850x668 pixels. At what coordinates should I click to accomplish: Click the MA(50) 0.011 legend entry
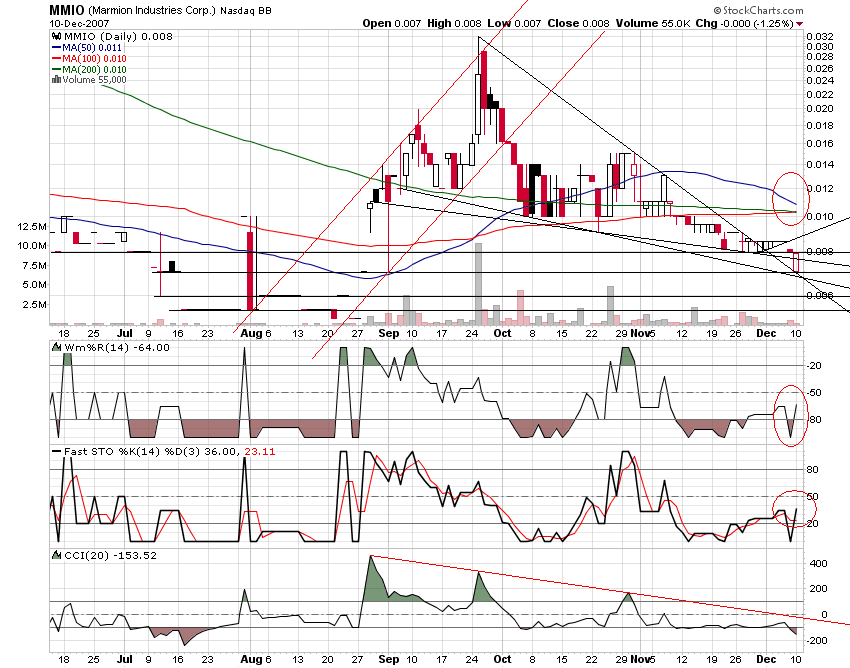pyautogui.click(x=92, y=48)
